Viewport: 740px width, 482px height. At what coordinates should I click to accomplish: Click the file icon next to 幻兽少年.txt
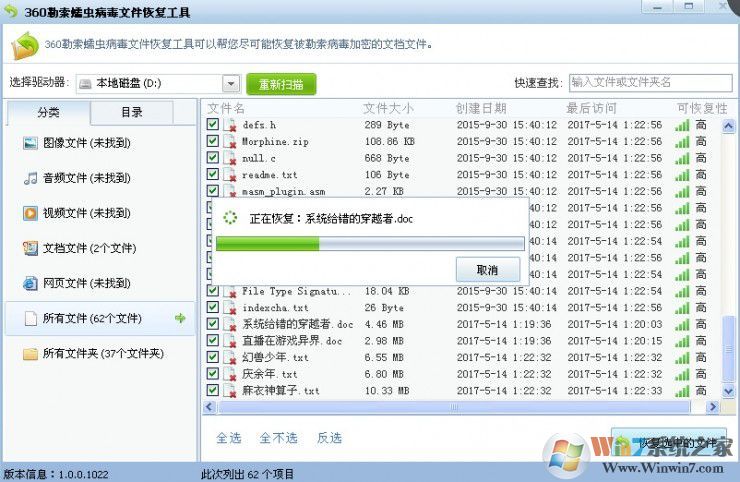[x=230, y=357]
